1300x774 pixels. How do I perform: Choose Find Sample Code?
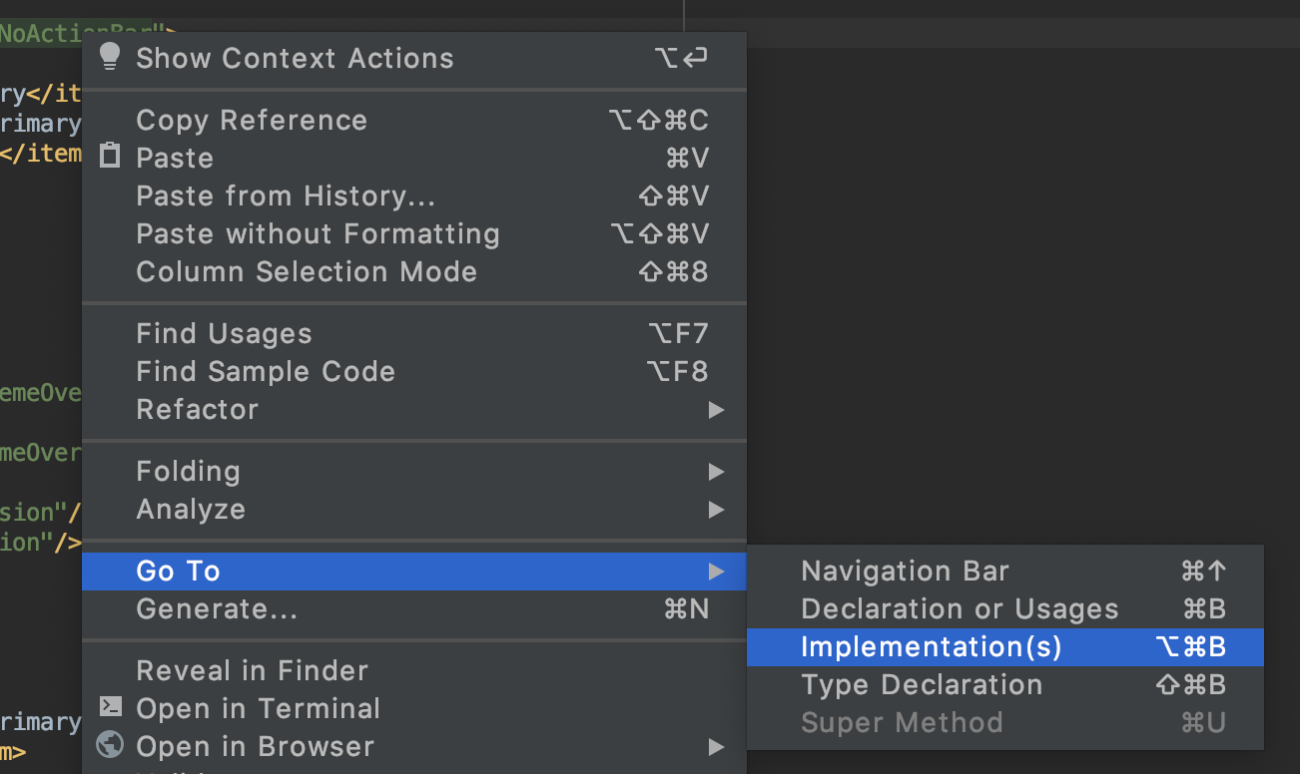[x=265, y=372]
